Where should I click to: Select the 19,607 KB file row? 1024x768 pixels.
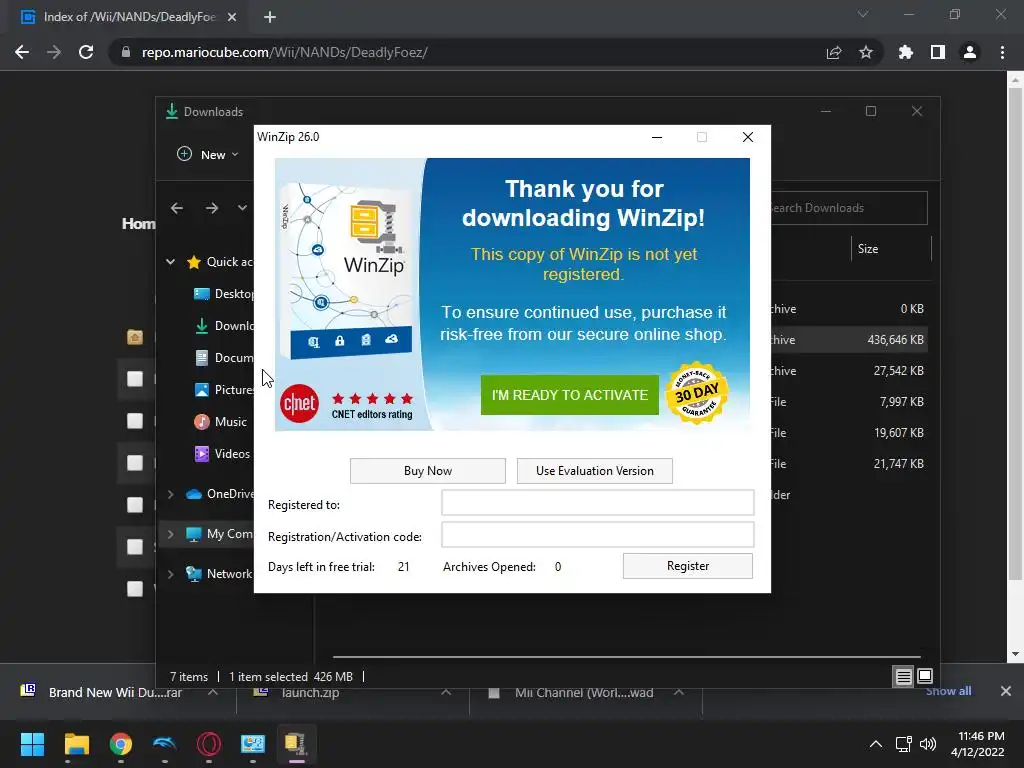849,433
